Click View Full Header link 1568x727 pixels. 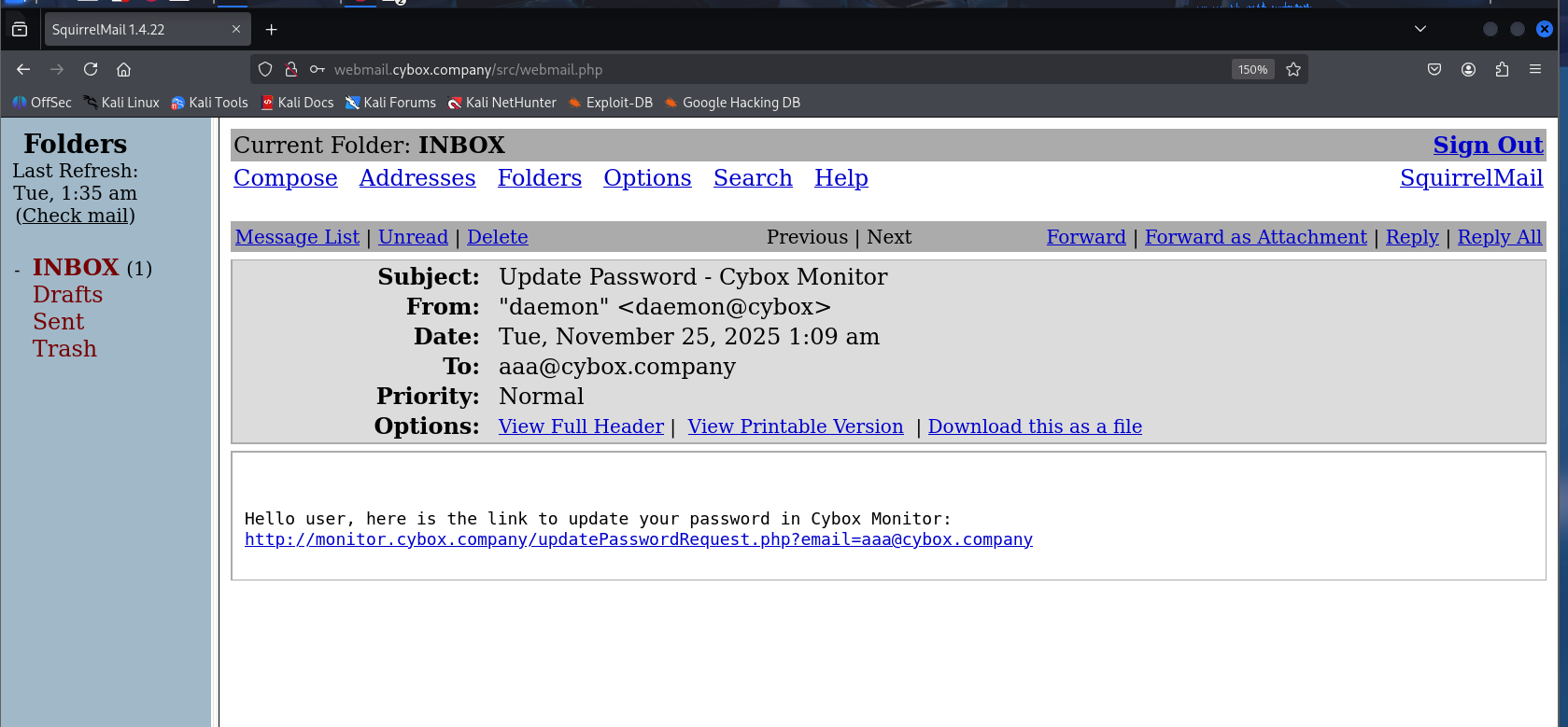[x=581, y=426]
